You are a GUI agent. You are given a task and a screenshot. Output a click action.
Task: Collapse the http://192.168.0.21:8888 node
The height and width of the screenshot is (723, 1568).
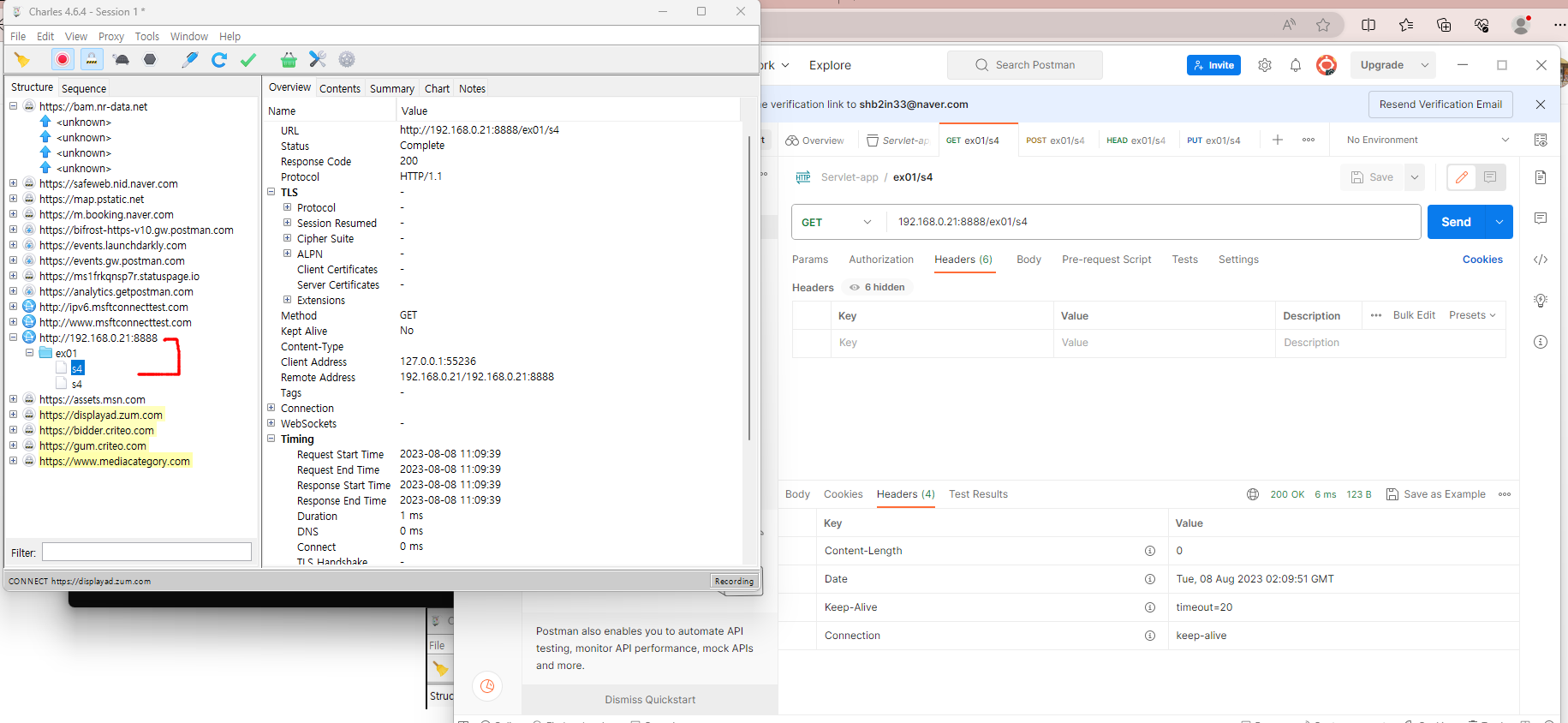(x=13, y=338)
